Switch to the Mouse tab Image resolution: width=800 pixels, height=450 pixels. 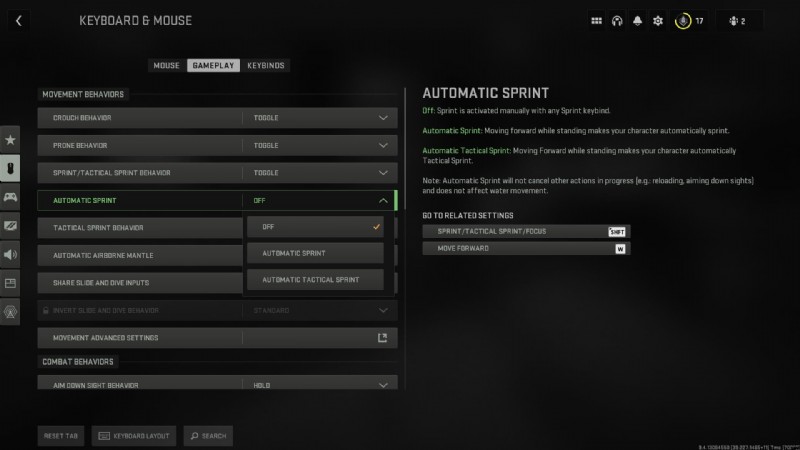(x=166, y=66)
